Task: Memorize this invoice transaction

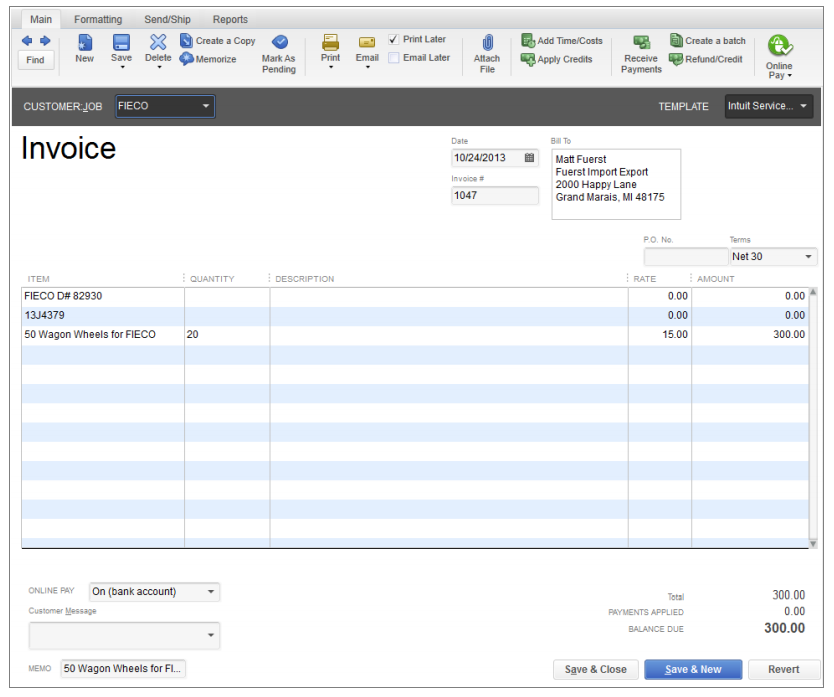Action: [x=208, y=59]
